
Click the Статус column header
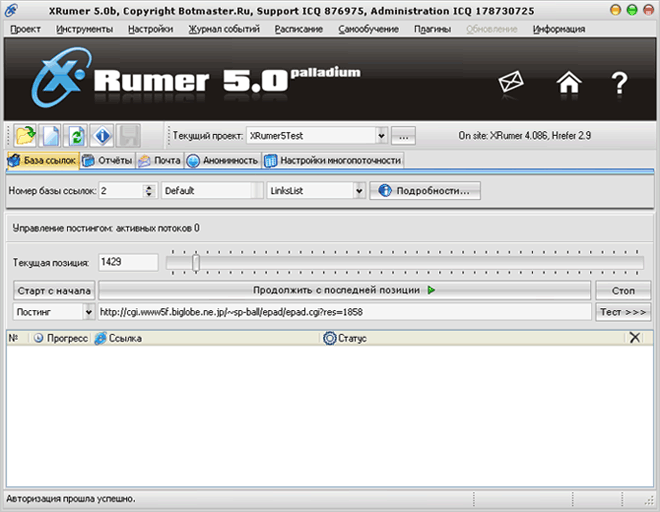pos(474,338)
